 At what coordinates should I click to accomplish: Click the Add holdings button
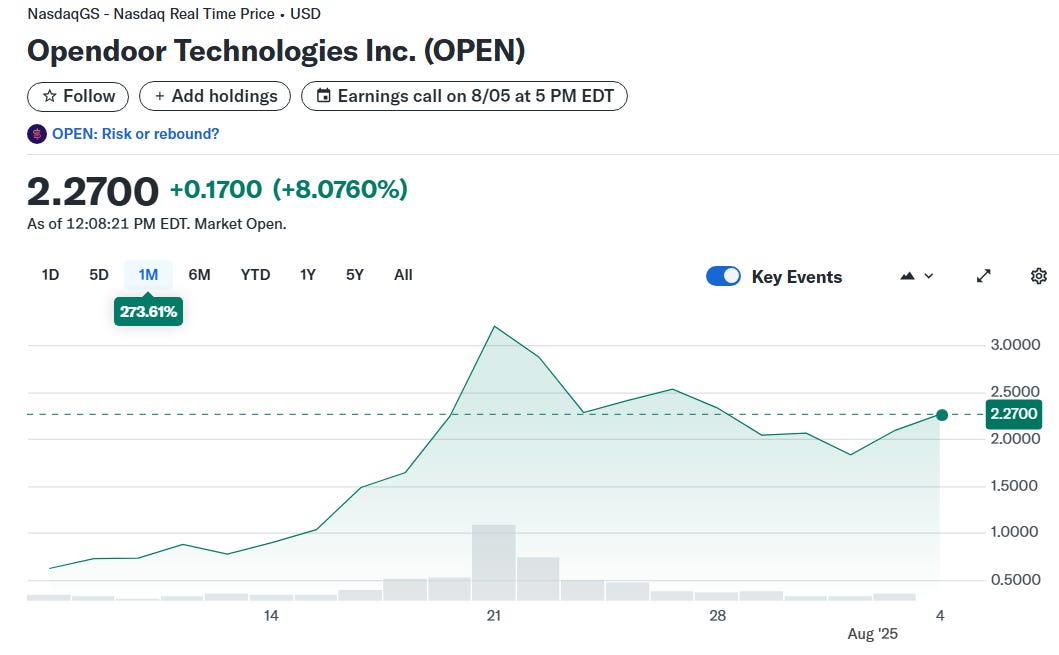tap(215, 96)
